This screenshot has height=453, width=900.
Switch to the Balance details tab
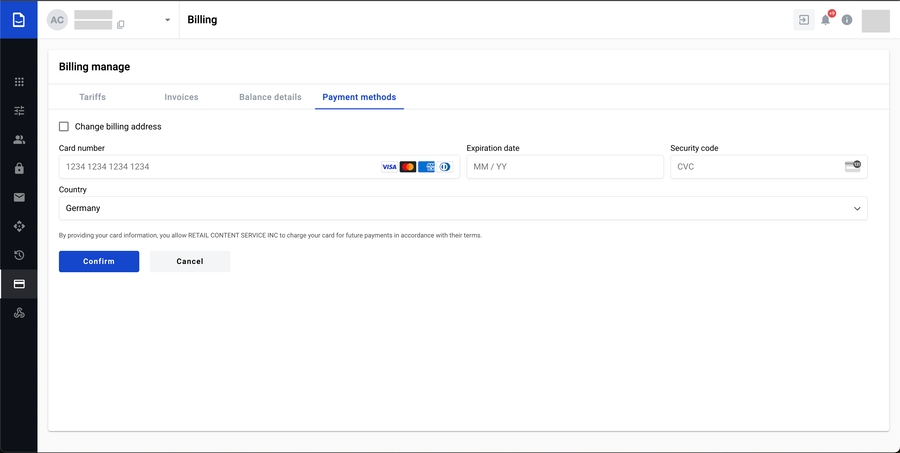pyautogui.click(x=270, y=97)
